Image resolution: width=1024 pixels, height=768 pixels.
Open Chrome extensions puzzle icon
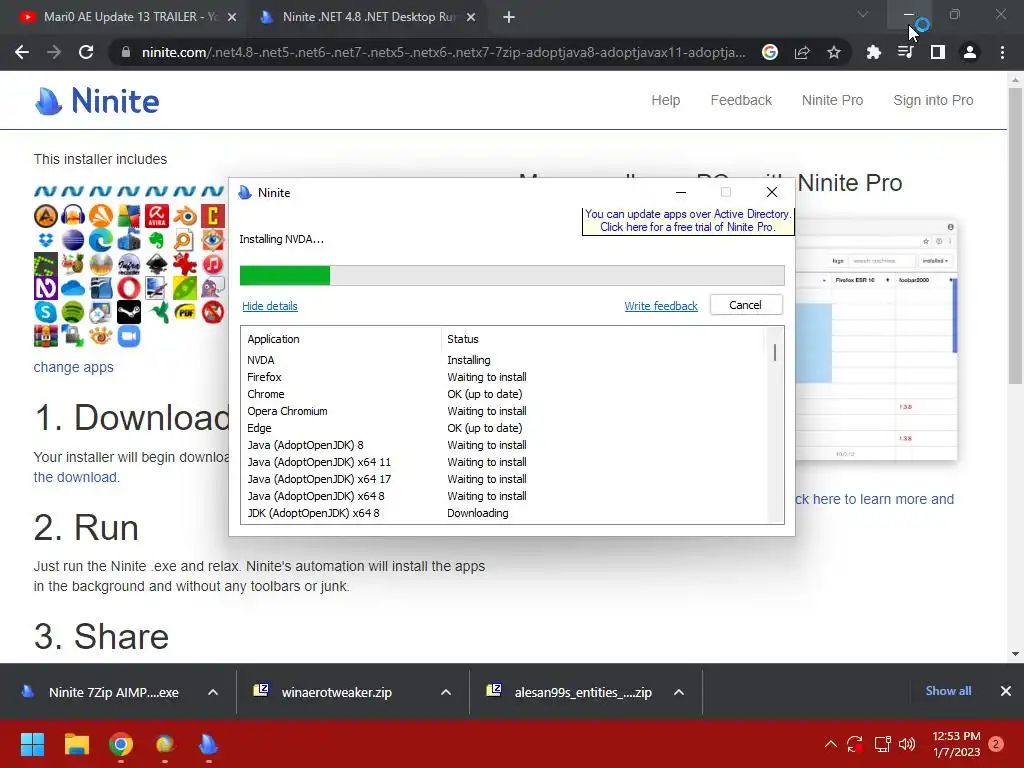tap(873, 52)
